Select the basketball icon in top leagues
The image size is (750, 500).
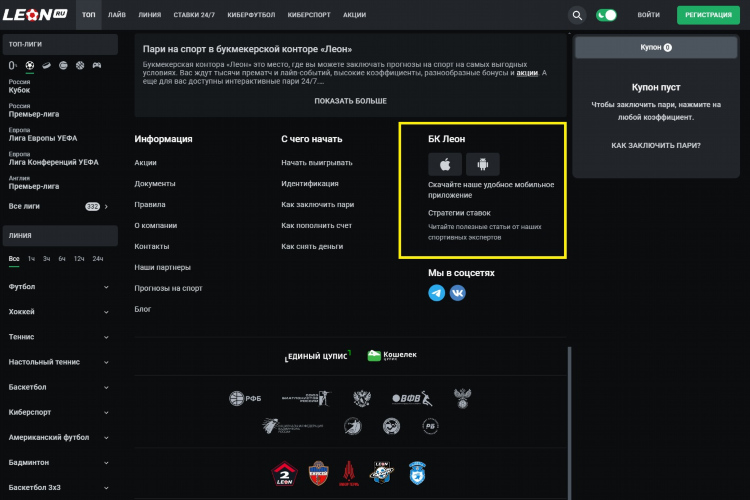click(80, 65)
